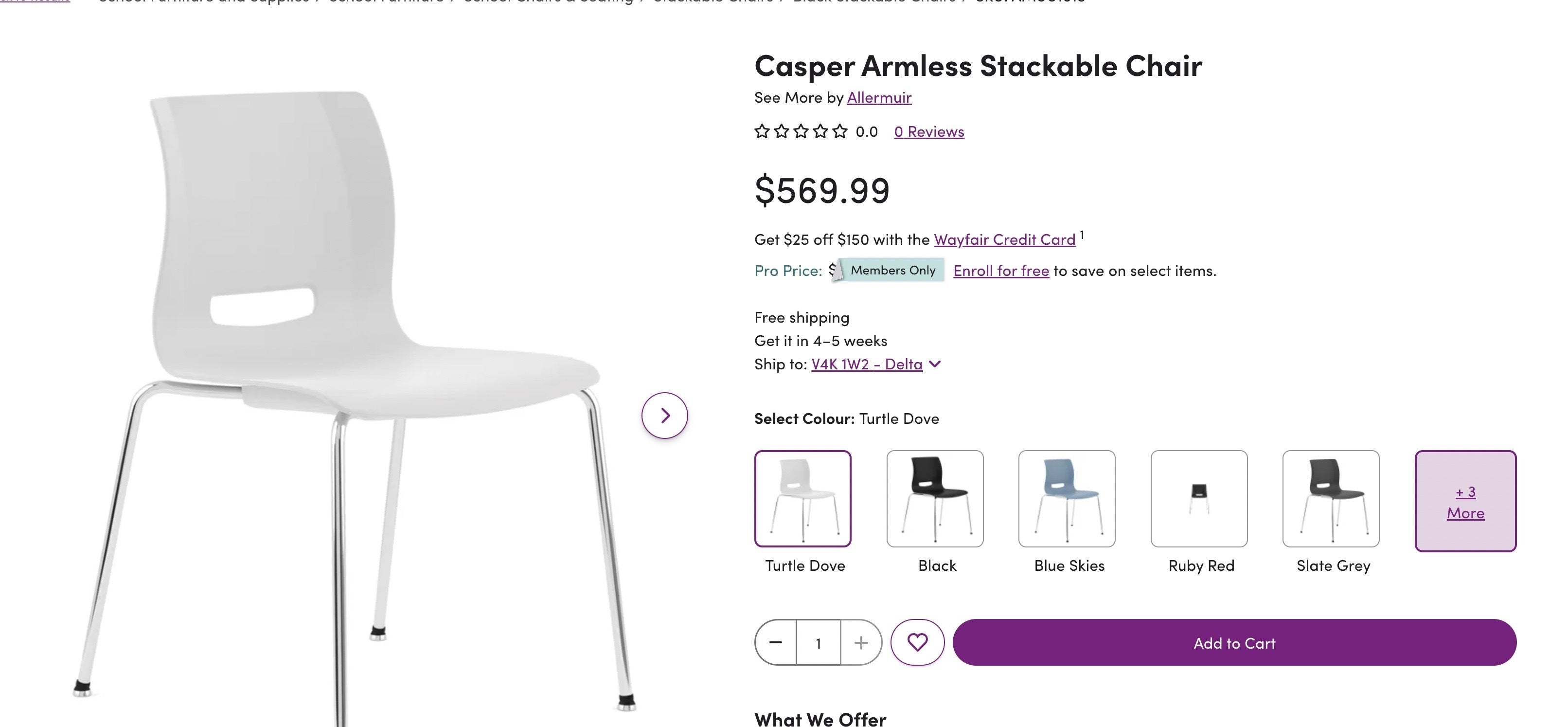Increase quantity using the plus icon
This screenshot has width=1568, height=727.
point(861,642)
